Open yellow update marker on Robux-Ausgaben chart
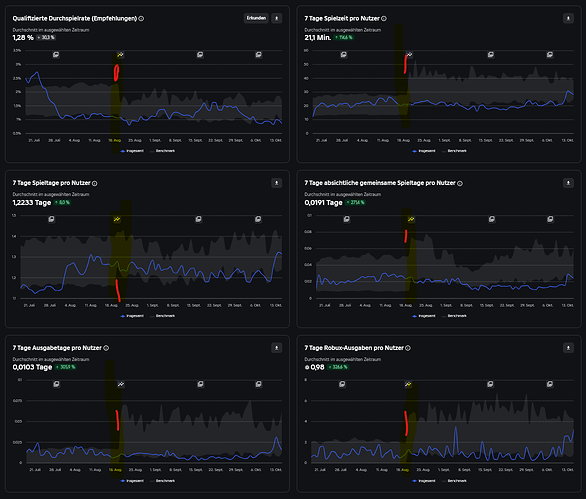Screen dimensions: 586x499 [x=408, y=384]
